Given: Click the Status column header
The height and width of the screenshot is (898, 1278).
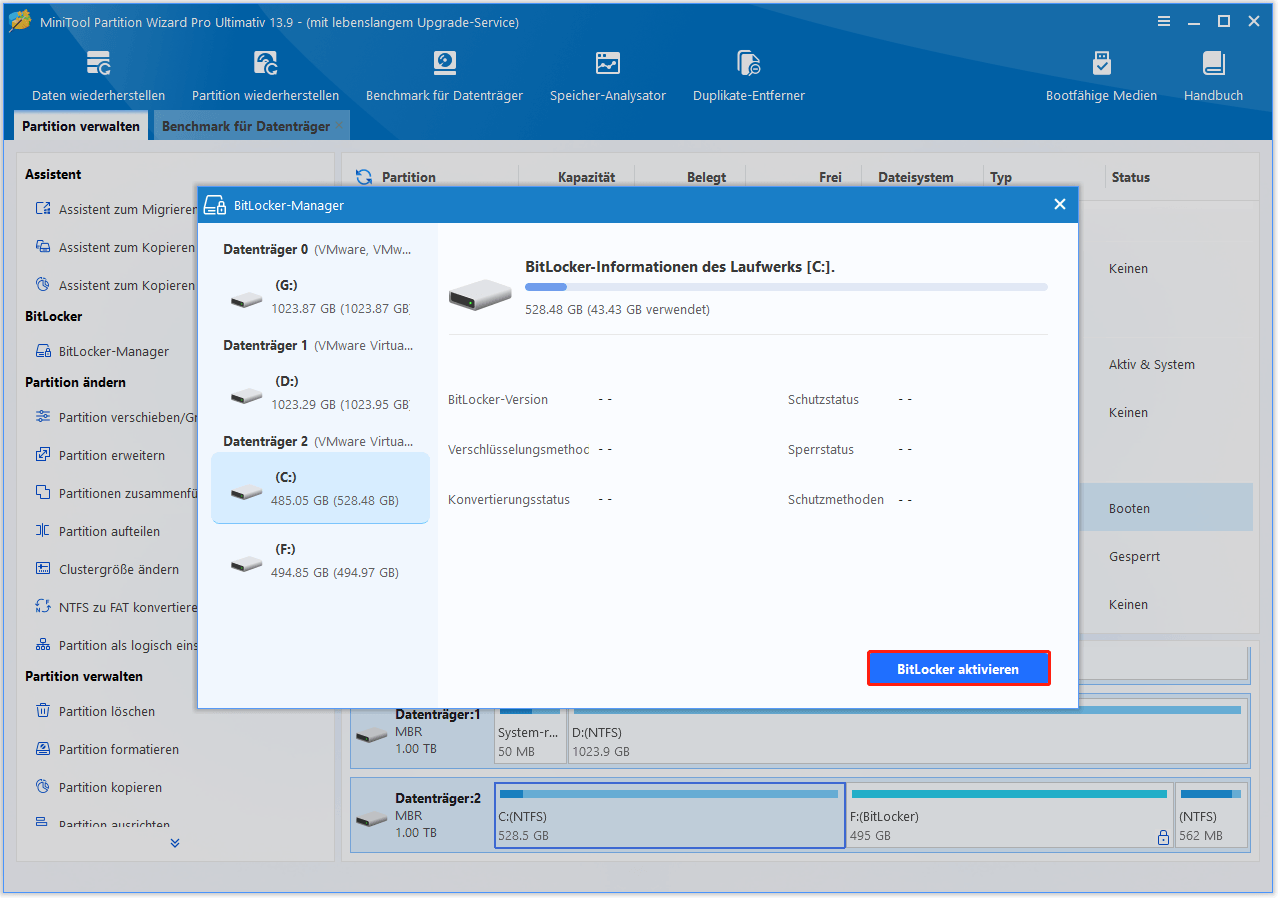Looking at the screenshot, I should point(1131,177).
